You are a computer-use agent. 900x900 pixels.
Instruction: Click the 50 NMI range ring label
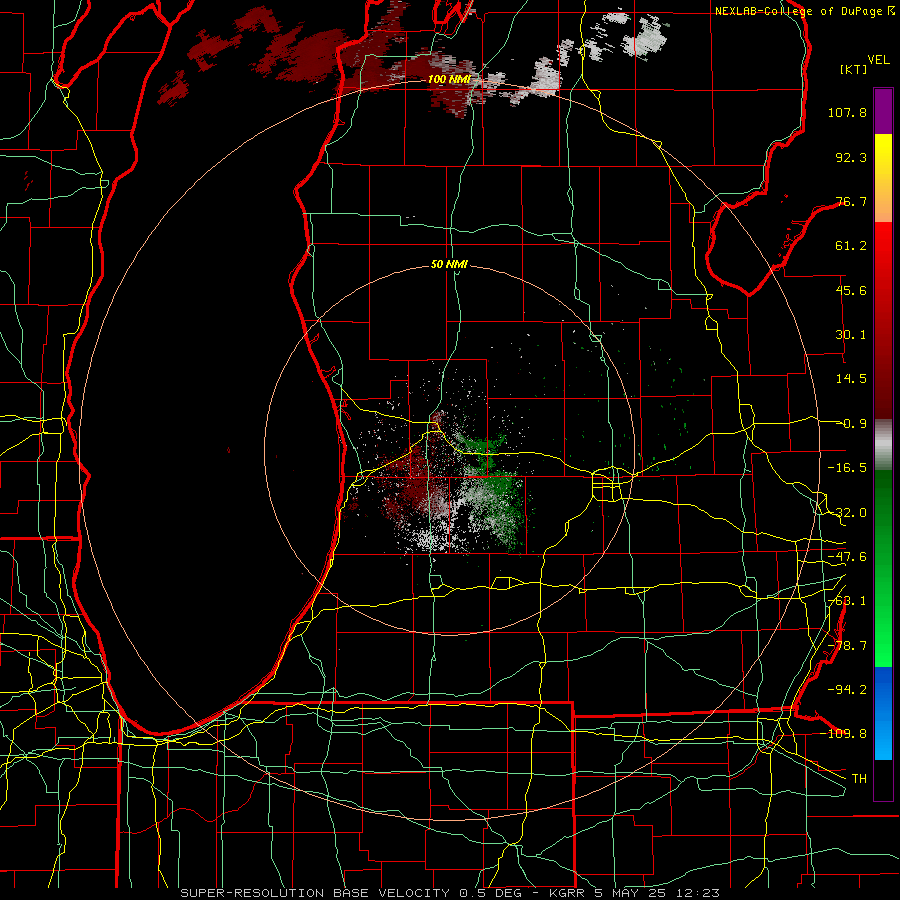(x=449, y=264)
